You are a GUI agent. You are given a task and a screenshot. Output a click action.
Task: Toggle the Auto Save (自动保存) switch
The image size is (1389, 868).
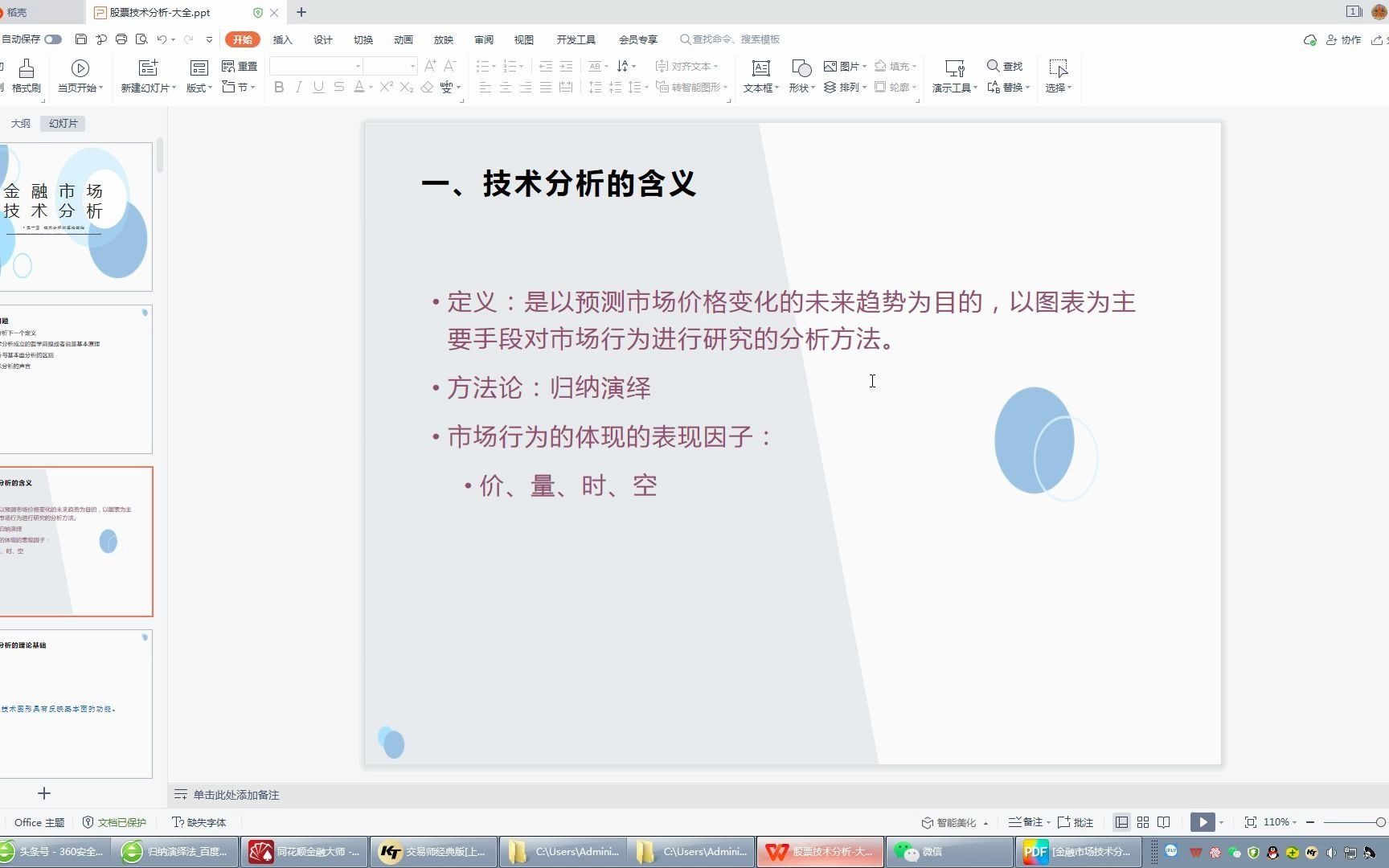(x=53, y=39)
